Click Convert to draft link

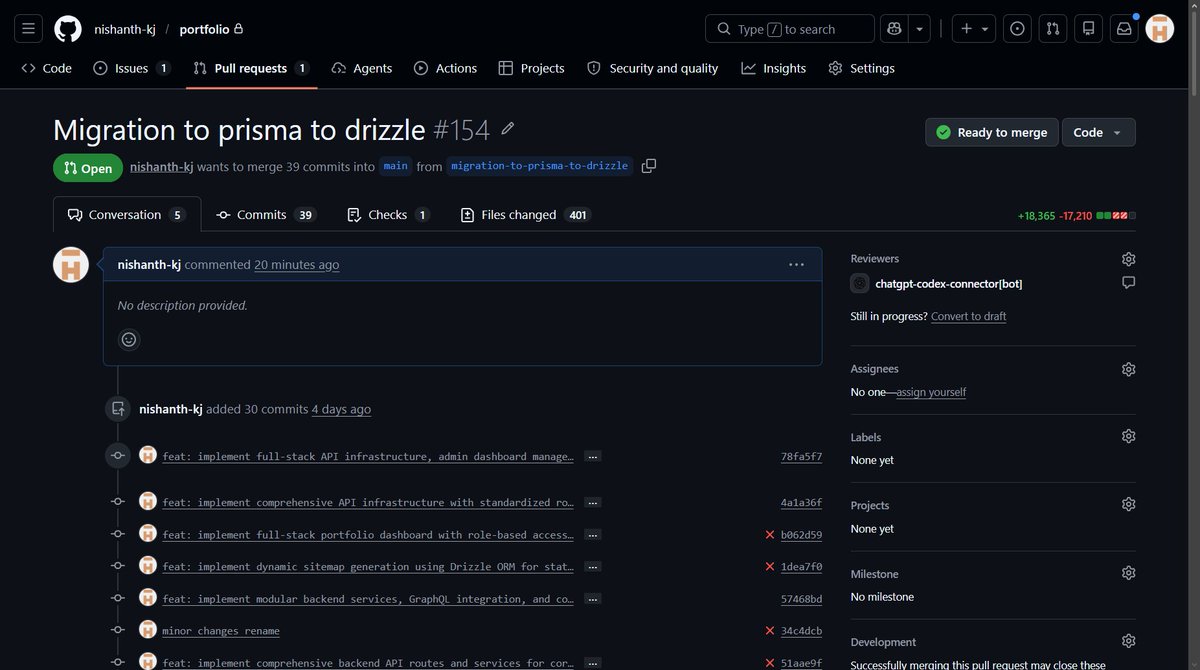coord(968,316)
